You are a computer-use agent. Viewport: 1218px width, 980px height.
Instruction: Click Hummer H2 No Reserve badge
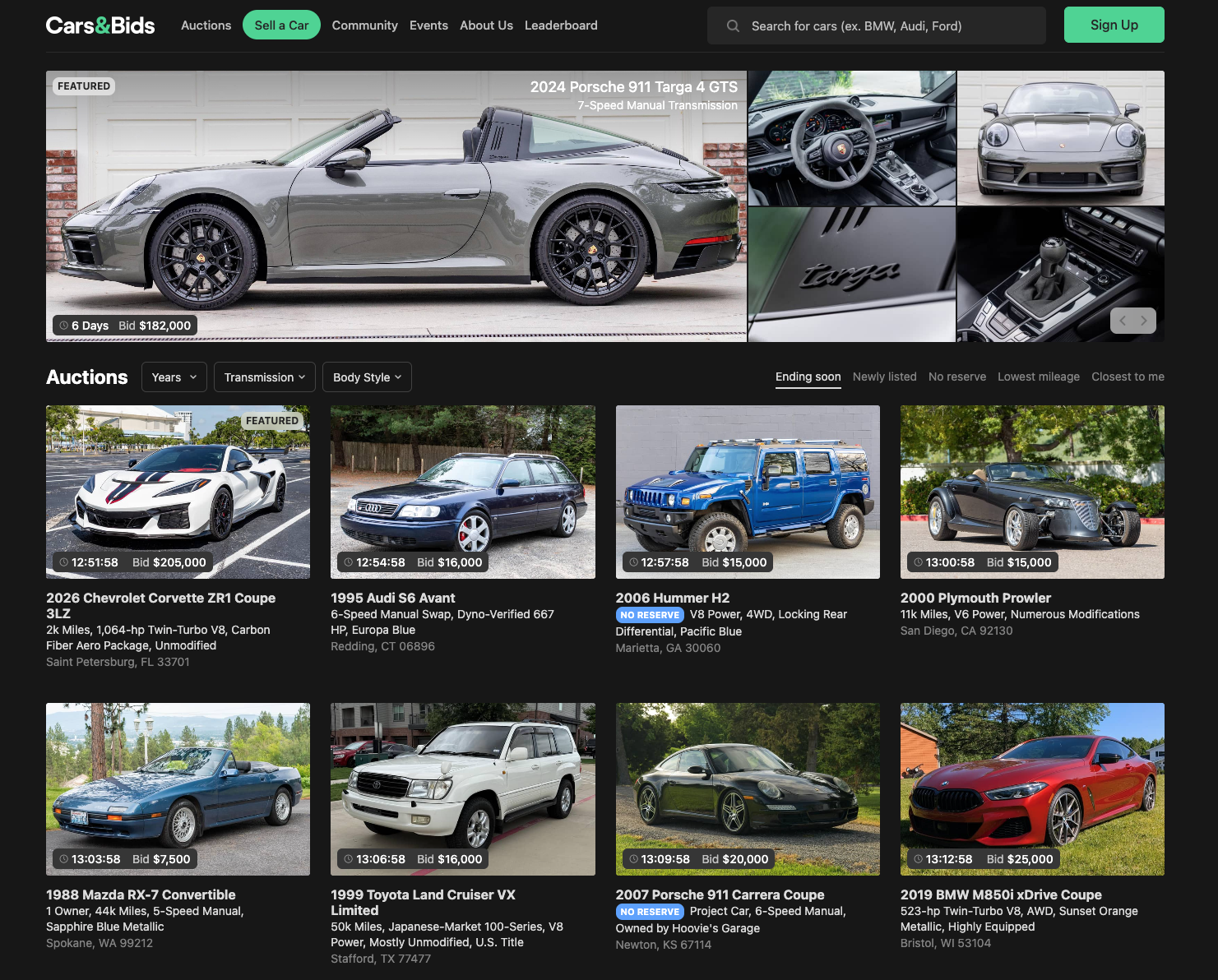[650, 615]
